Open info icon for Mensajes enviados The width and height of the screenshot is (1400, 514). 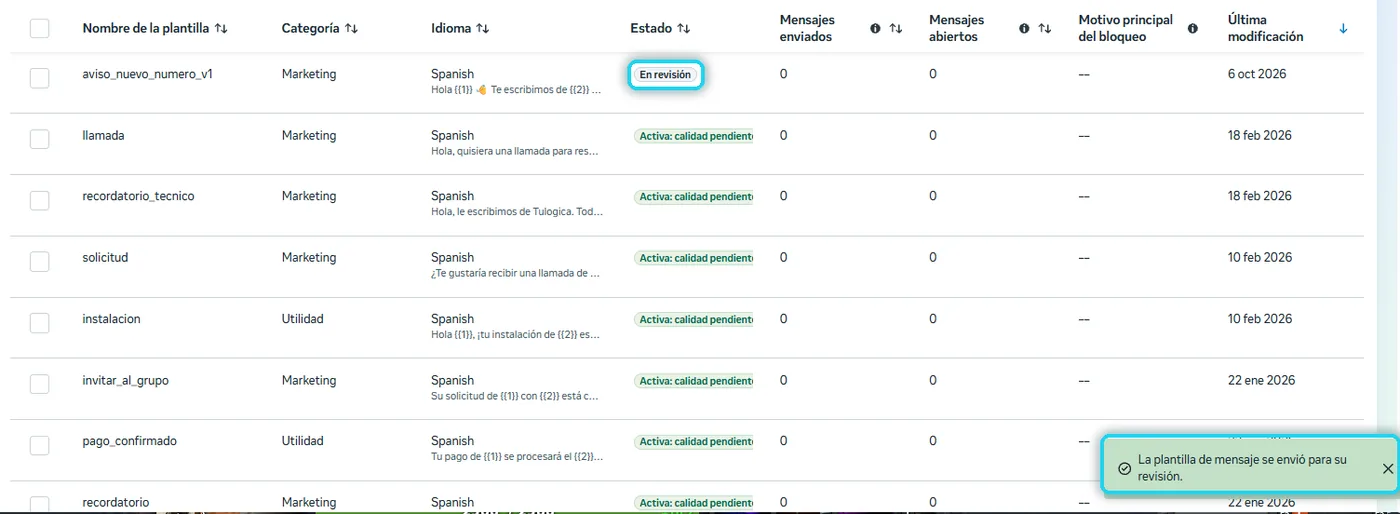point(875,29)
